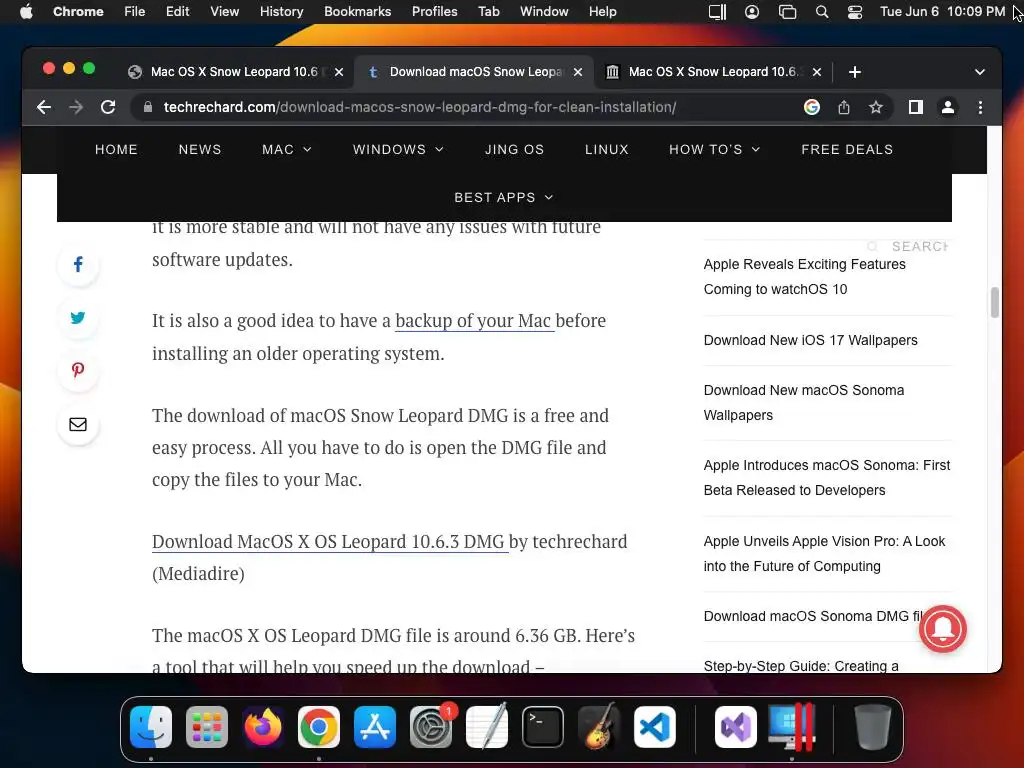Open Bookmarks menu in menu bar
Image resolution: width=1024 pixels, height=768 pixels.
click(357, 12)
